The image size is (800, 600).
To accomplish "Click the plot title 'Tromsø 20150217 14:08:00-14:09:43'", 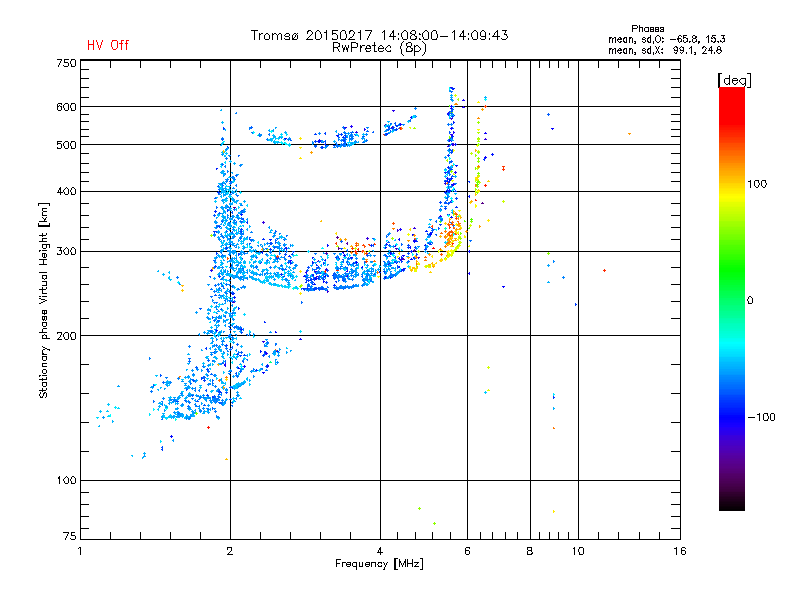I will click(379, 35).
